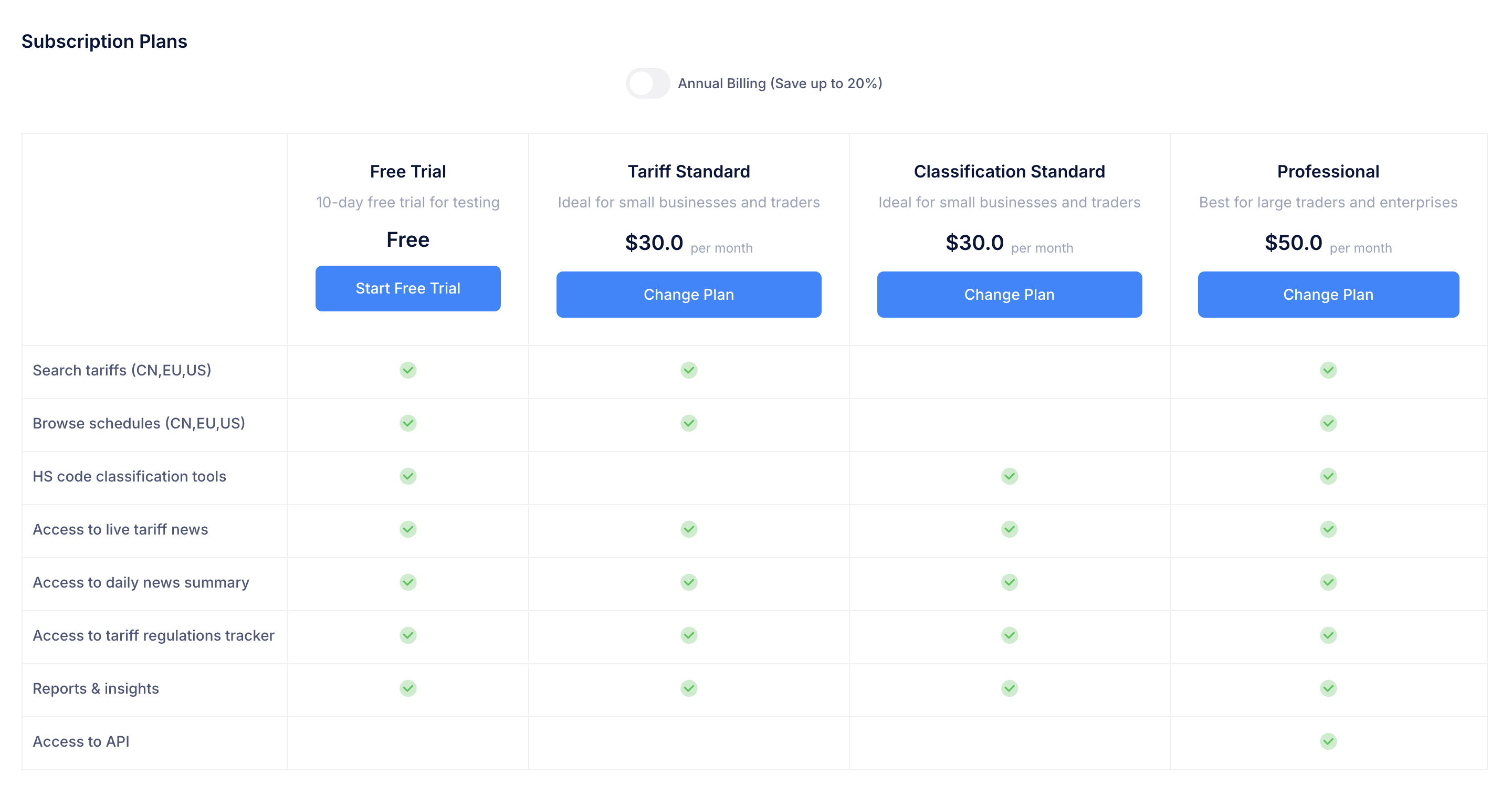Click Free Trial checkmark for HS code classification

[408, 476]
